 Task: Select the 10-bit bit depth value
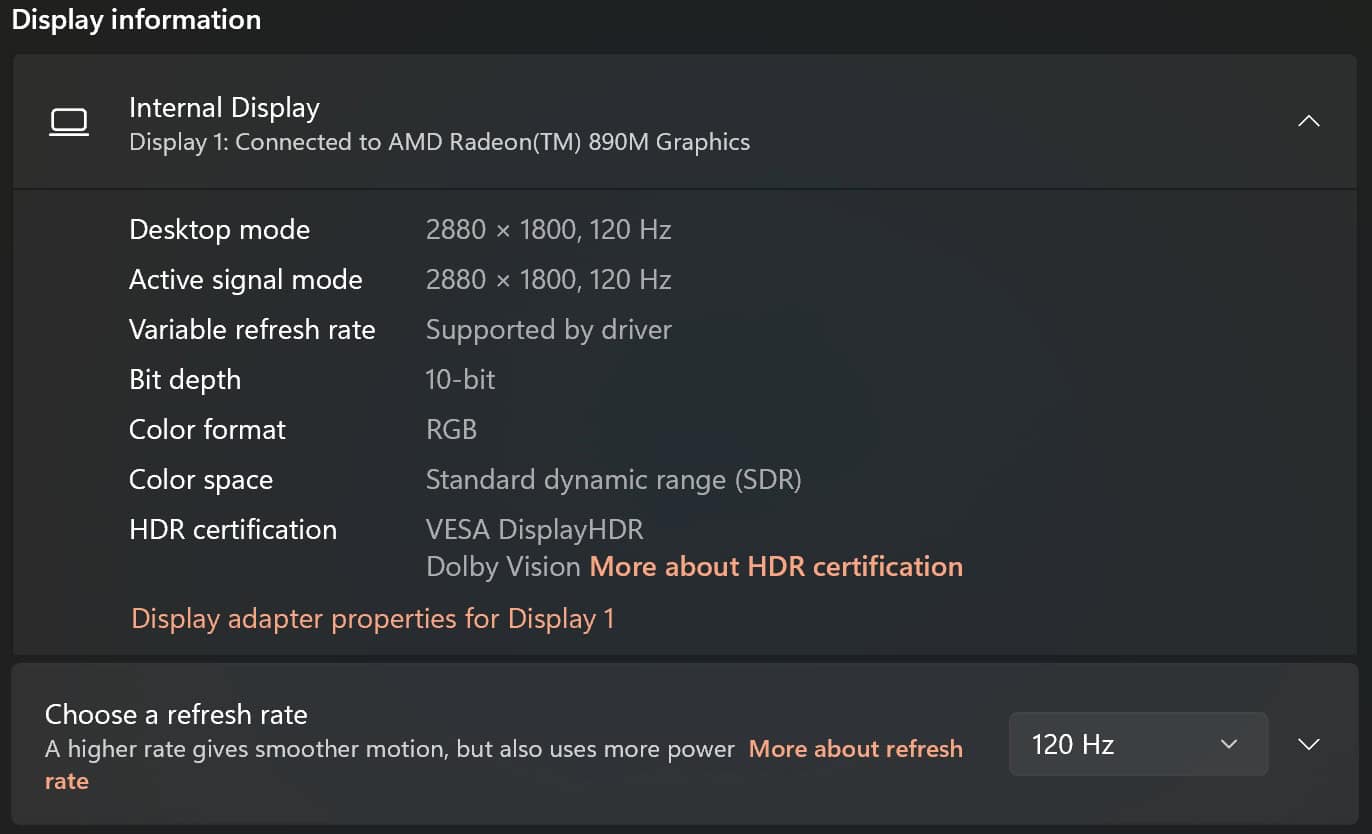pyautogui.click(x=460, y=379)
